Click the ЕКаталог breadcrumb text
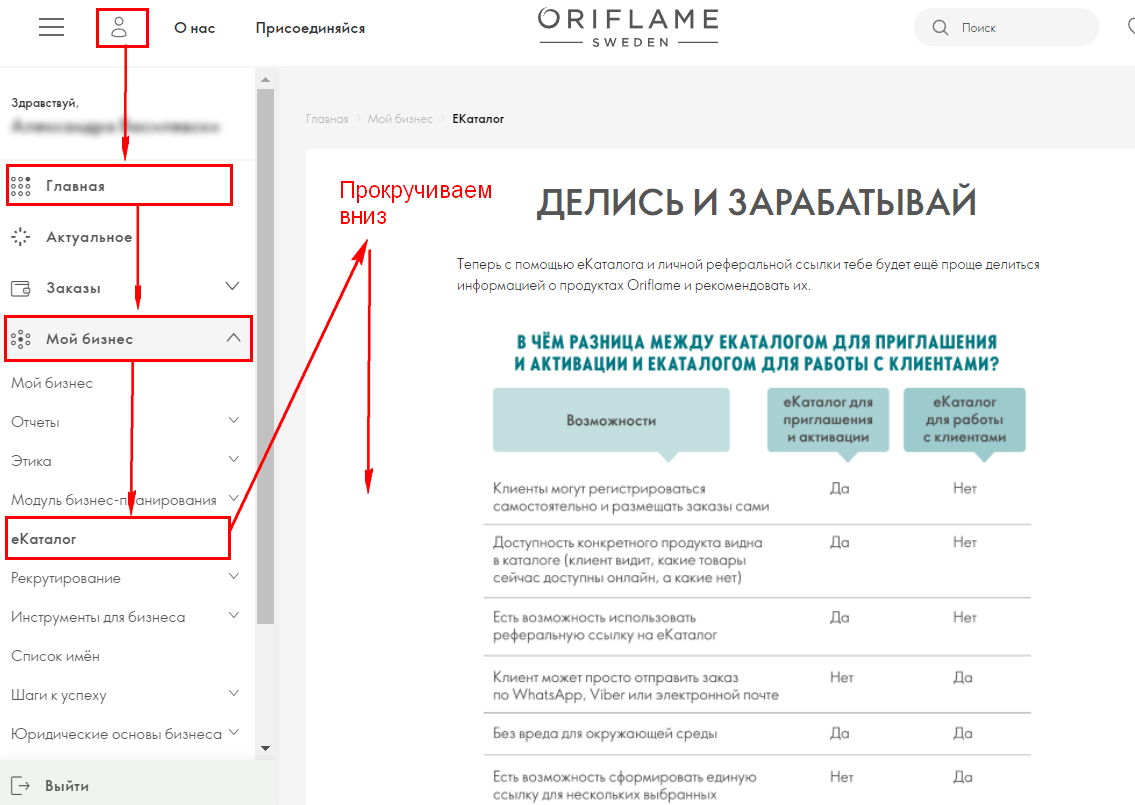1135x805 pixels. pyautogui.click(x=478, y=119)
